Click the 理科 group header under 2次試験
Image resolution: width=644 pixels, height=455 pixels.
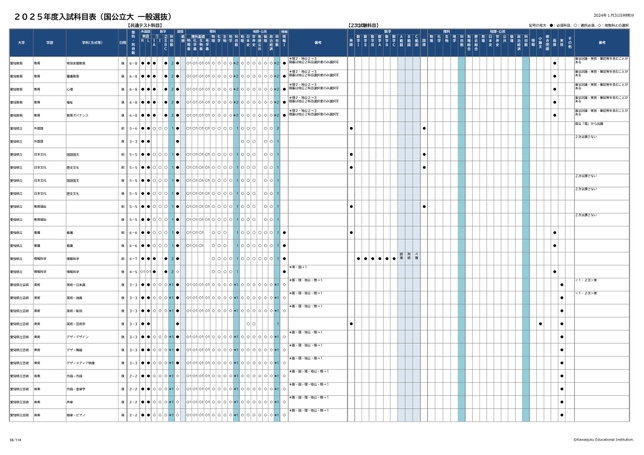pos(445,31)
